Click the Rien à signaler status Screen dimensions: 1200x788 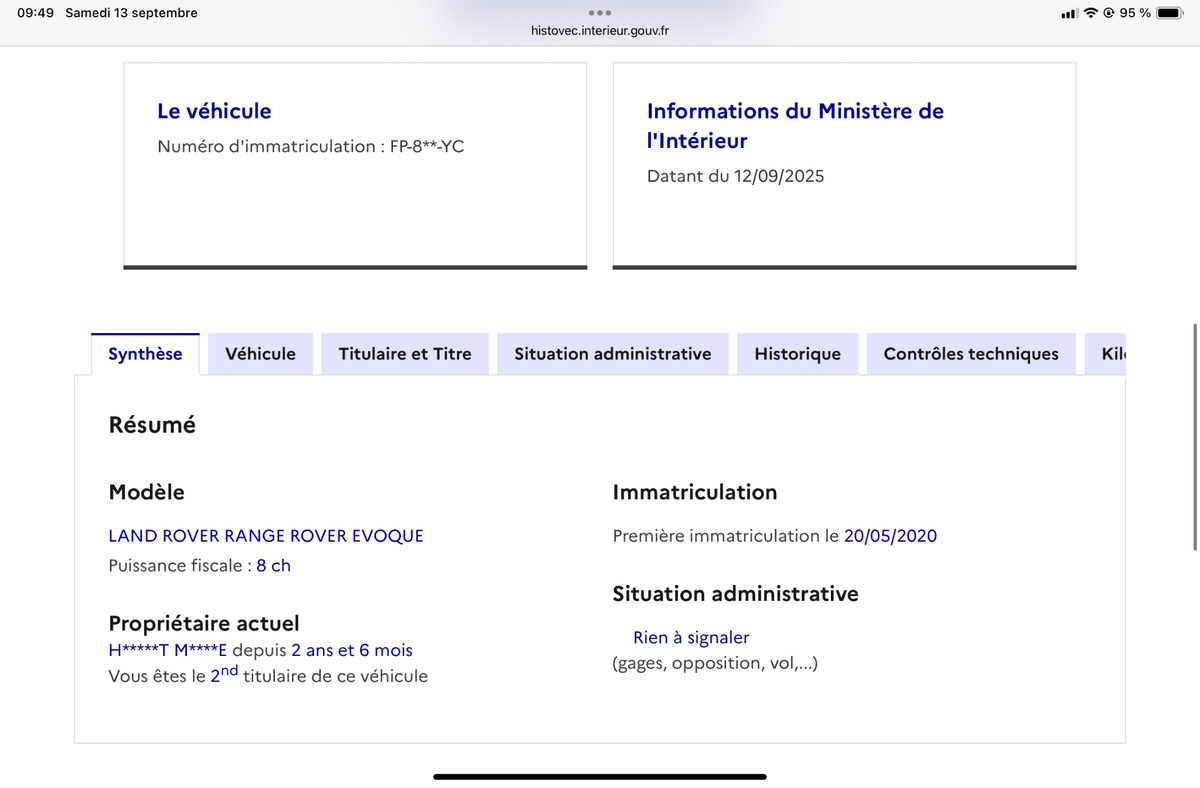click(691, 638)
